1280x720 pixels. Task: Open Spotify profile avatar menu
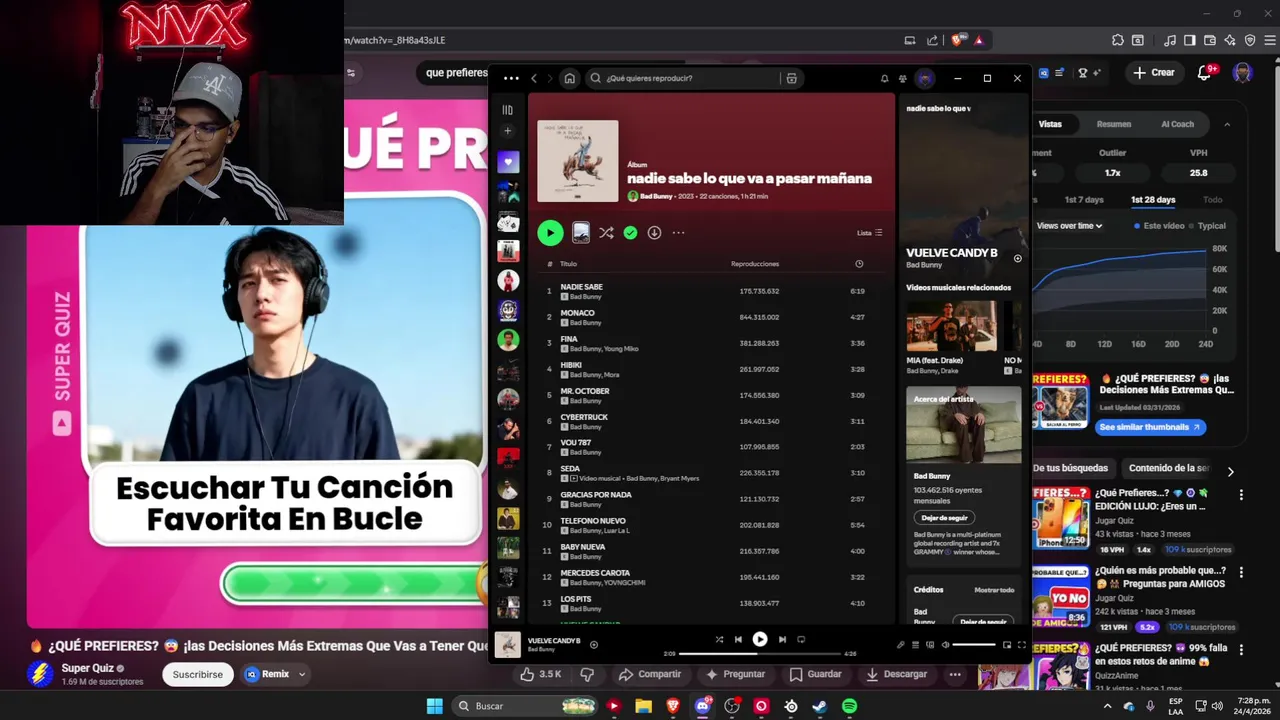[925, 78]
